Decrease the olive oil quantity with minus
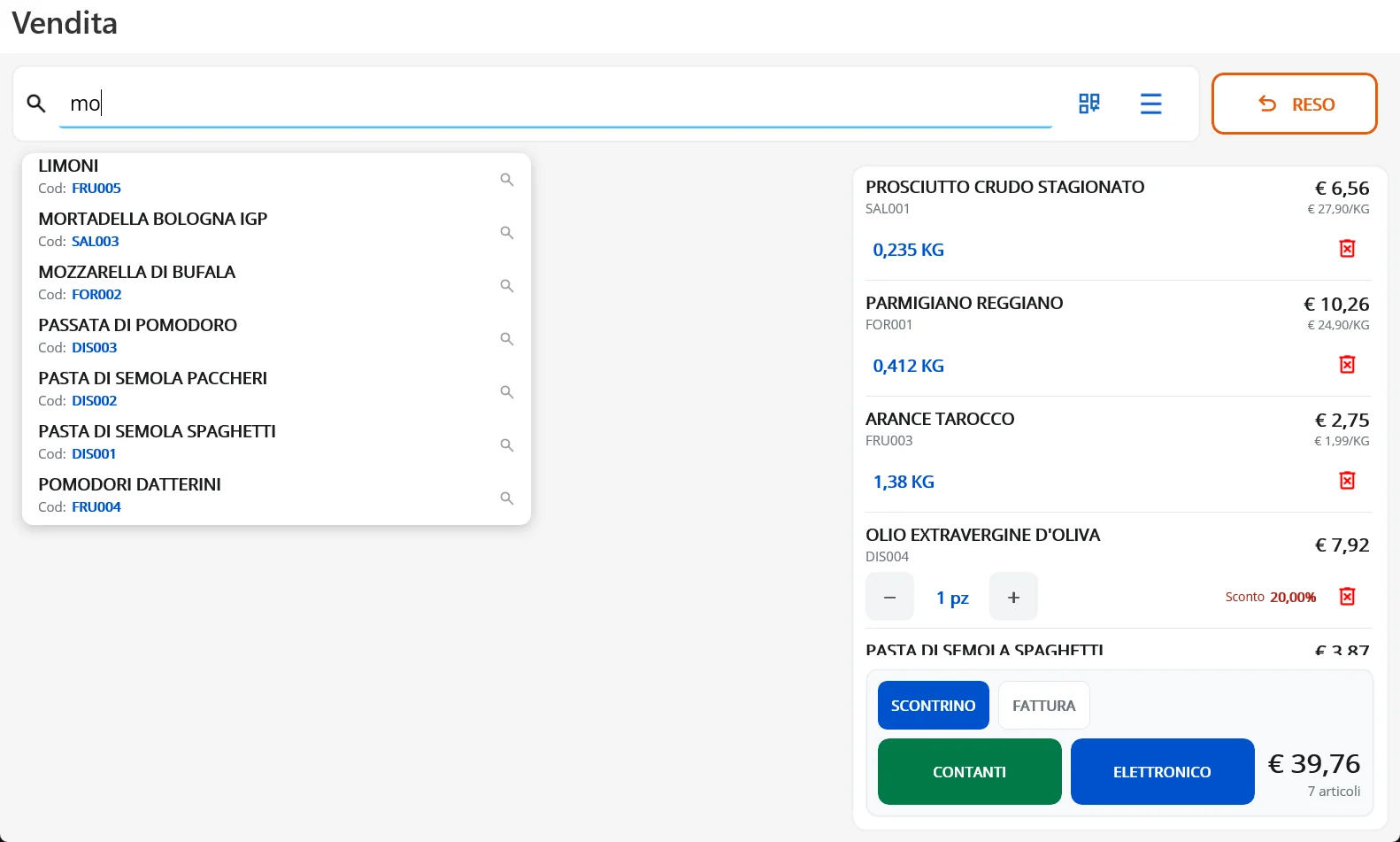Viewport: 1400px width, 842px height. pos(889,597)
